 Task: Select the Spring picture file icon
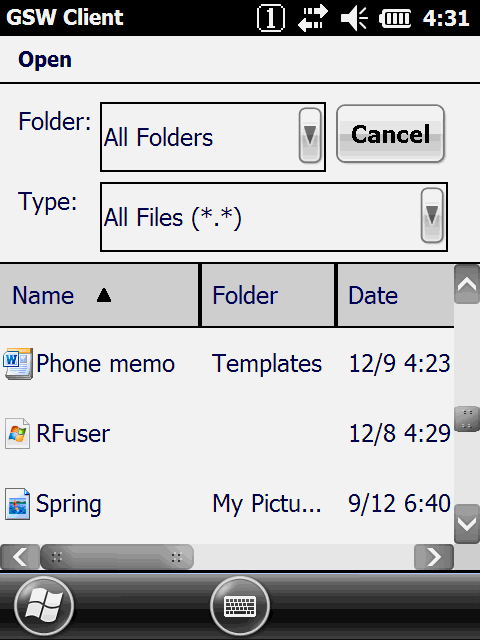click(17, 504)
